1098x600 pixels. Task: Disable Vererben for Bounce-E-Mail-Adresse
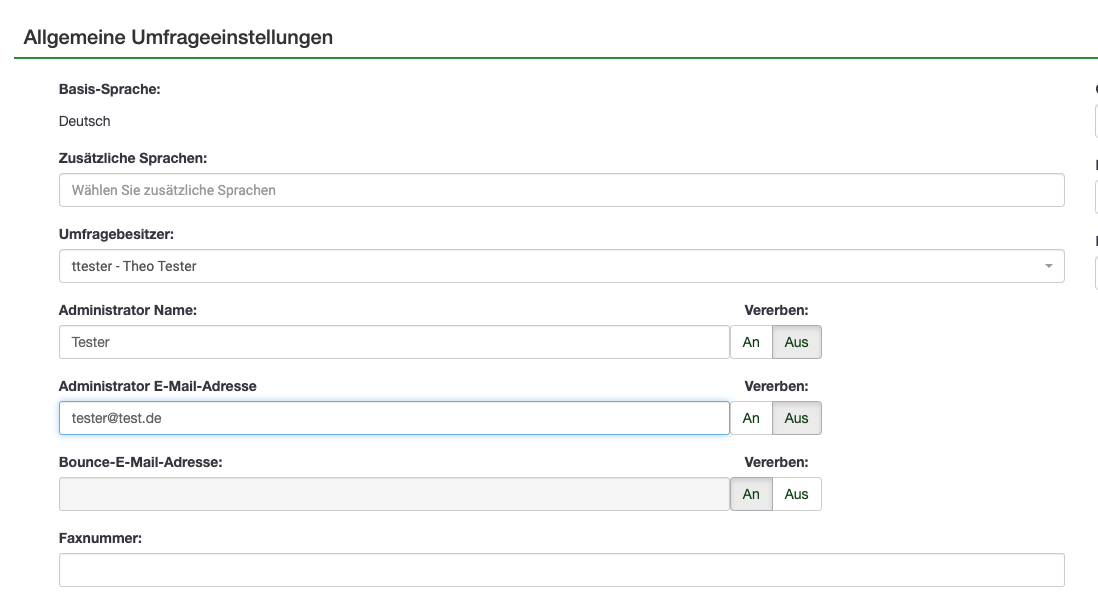tap(797, 494)
